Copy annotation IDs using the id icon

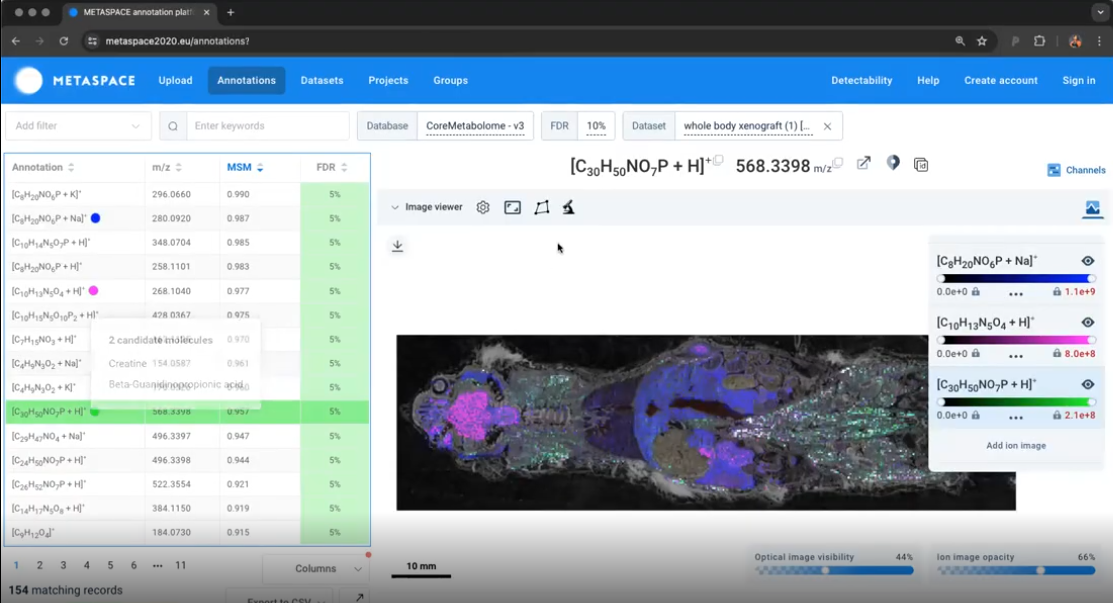[x=920, y=163]
